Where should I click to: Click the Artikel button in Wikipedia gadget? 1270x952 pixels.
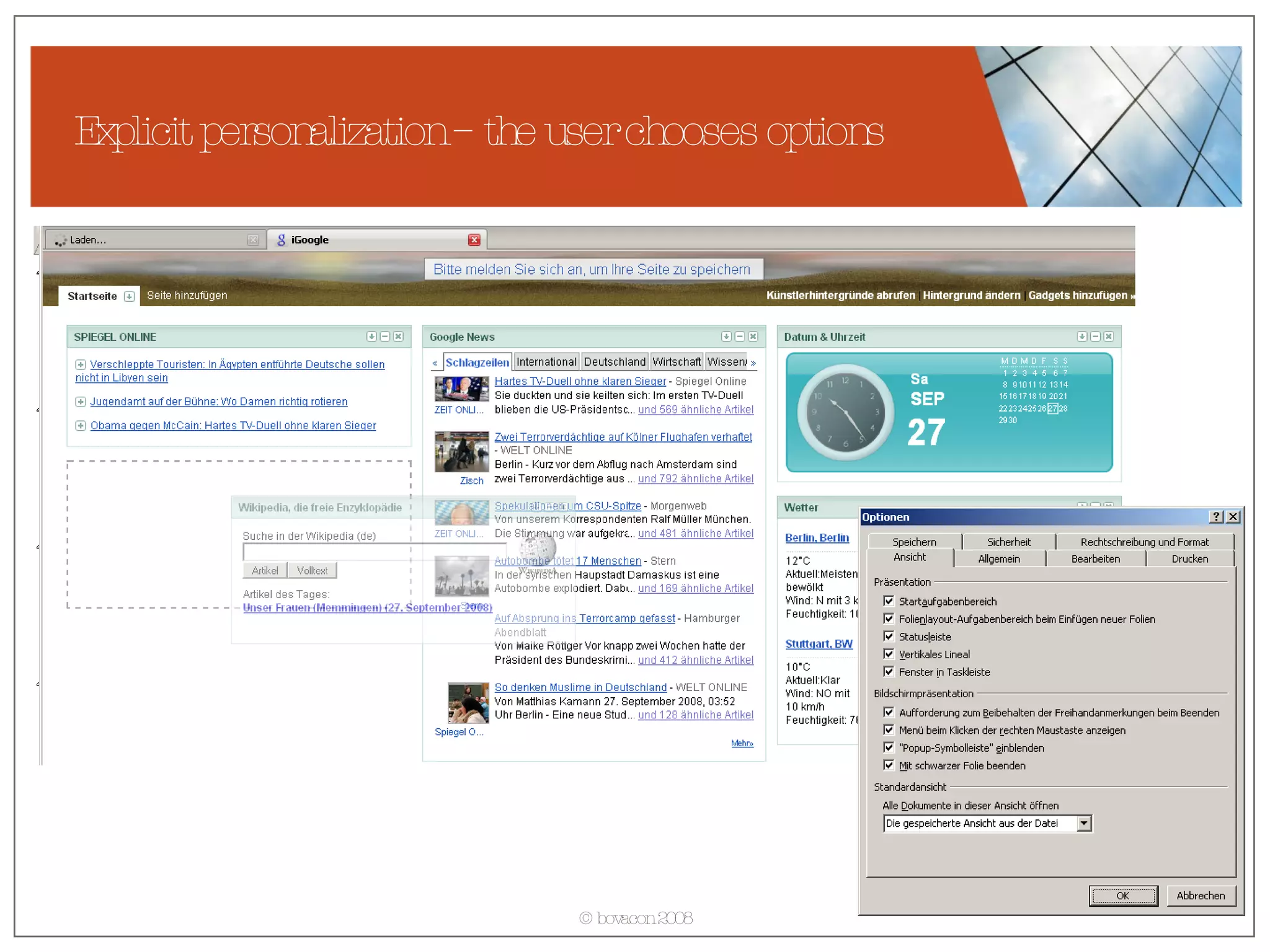pyautogui.click(x=265, y=570)
